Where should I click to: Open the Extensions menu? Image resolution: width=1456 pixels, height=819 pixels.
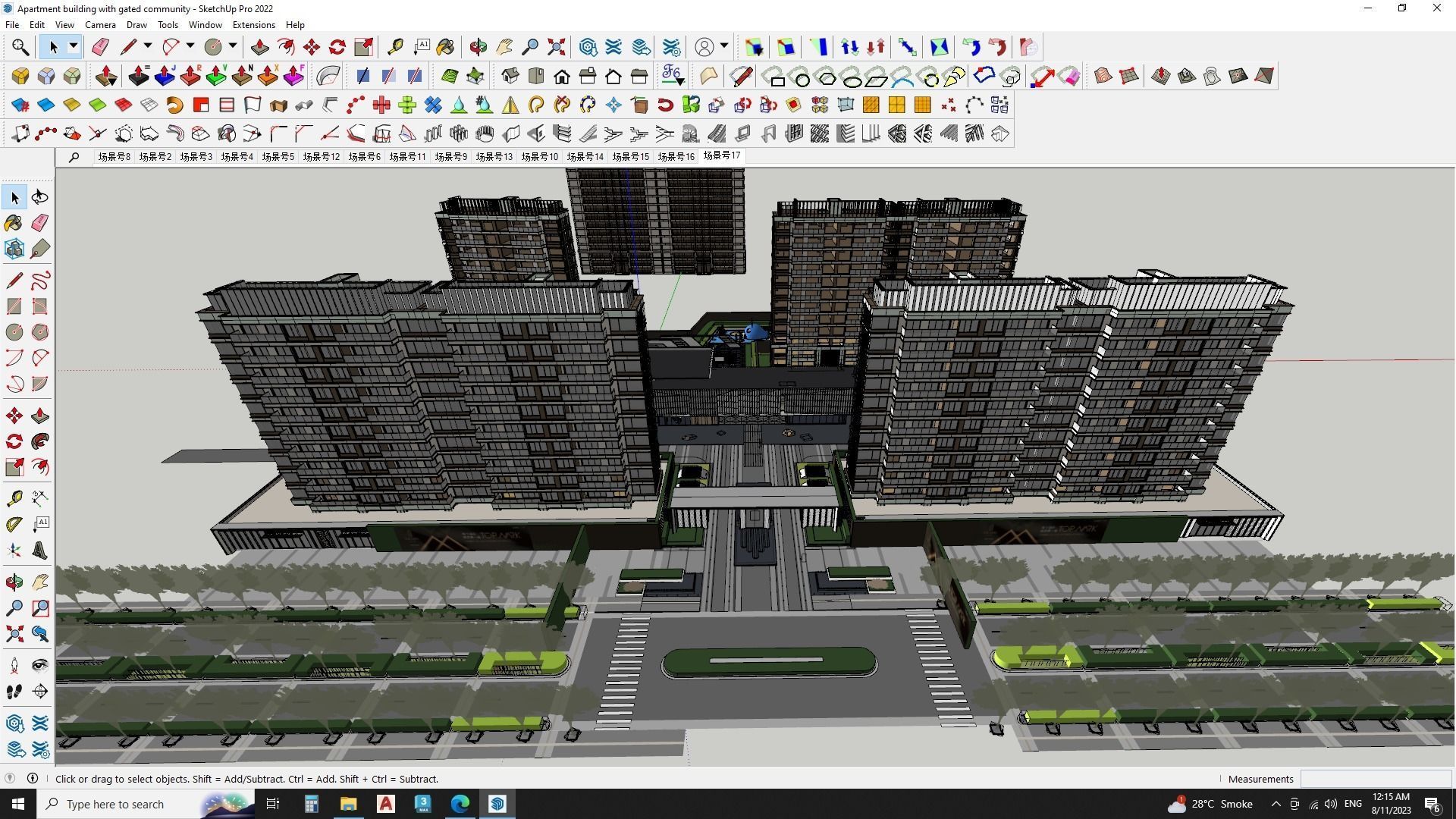click(x=253, y=24)
